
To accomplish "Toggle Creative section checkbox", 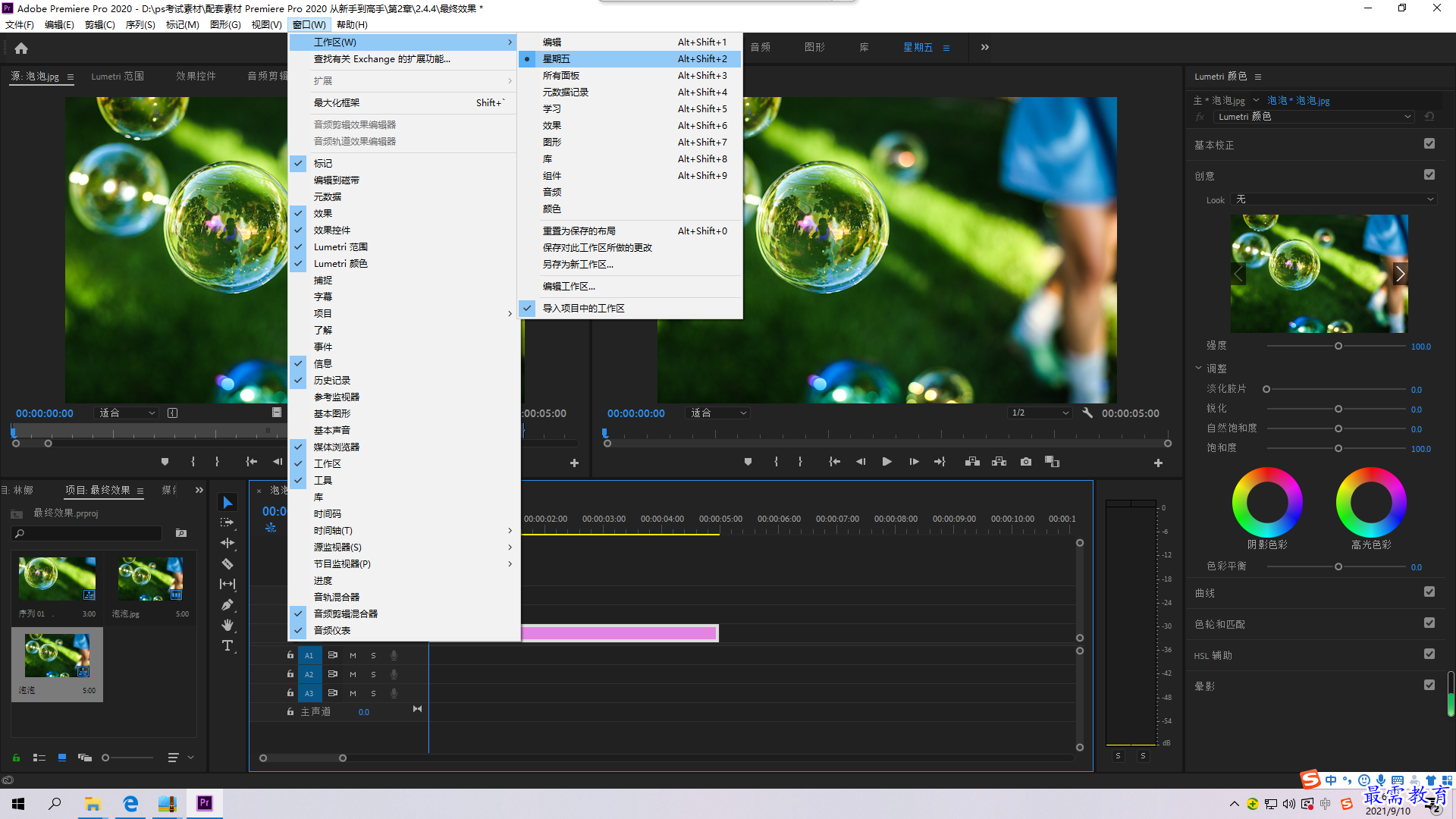I will click(1429, 175).
